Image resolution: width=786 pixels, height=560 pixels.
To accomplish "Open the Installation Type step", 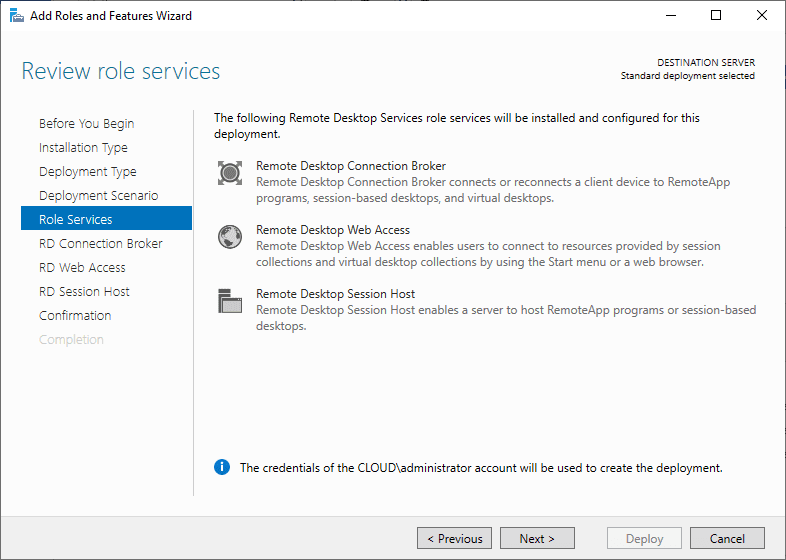I will tap(83, 148).
